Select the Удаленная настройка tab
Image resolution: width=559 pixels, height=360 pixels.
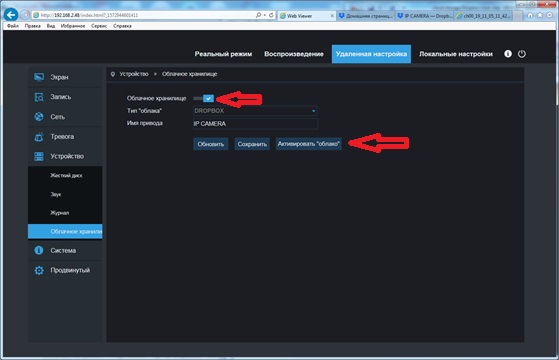point(371,54)
